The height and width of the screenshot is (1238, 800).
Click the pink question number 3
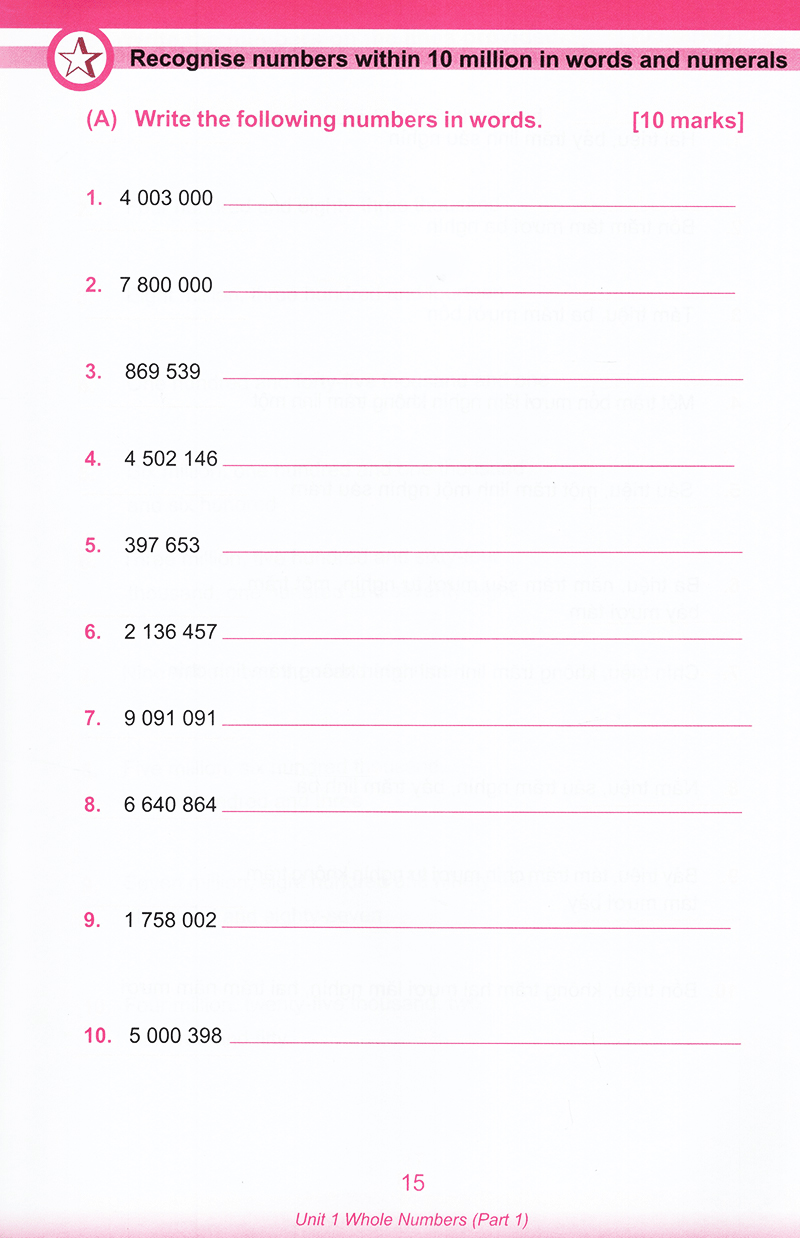click(x=94, y=371)
